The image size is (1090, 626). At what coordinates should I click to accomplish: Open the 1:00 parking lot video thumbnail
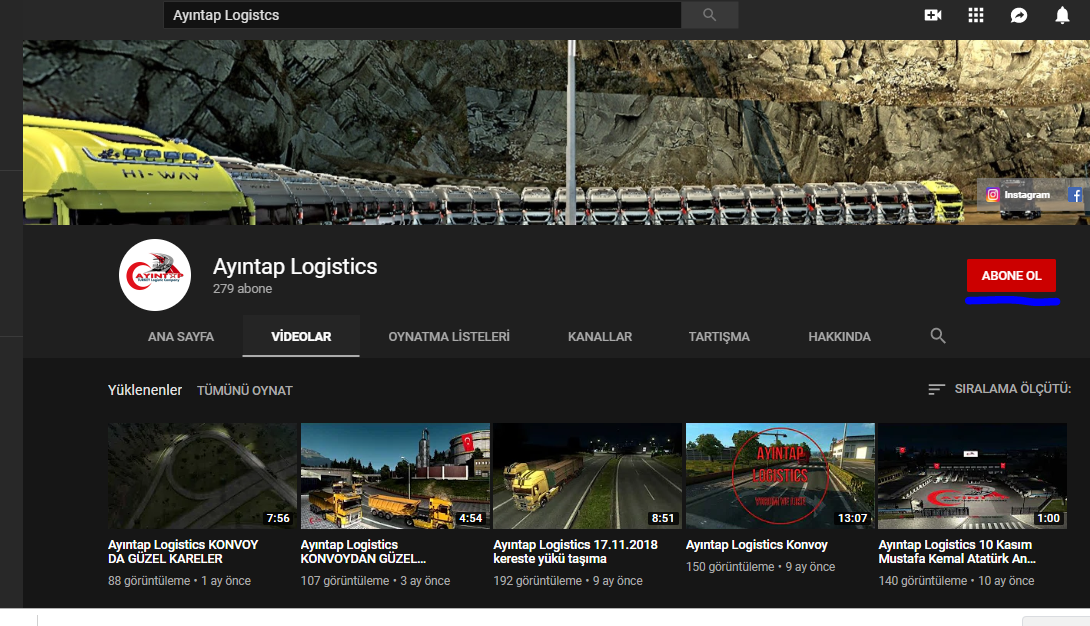tap(973, 476)
